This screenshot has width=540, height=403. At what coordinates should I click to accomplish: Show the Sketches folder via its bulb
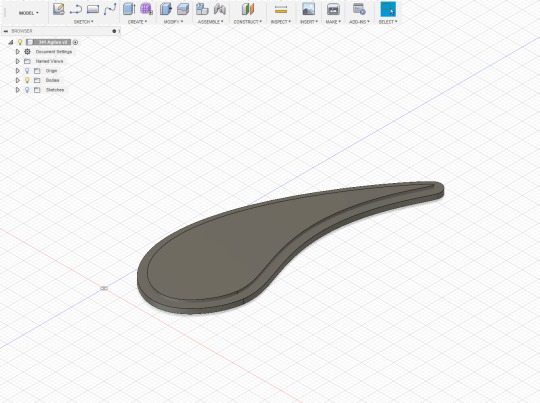(27, 90)
